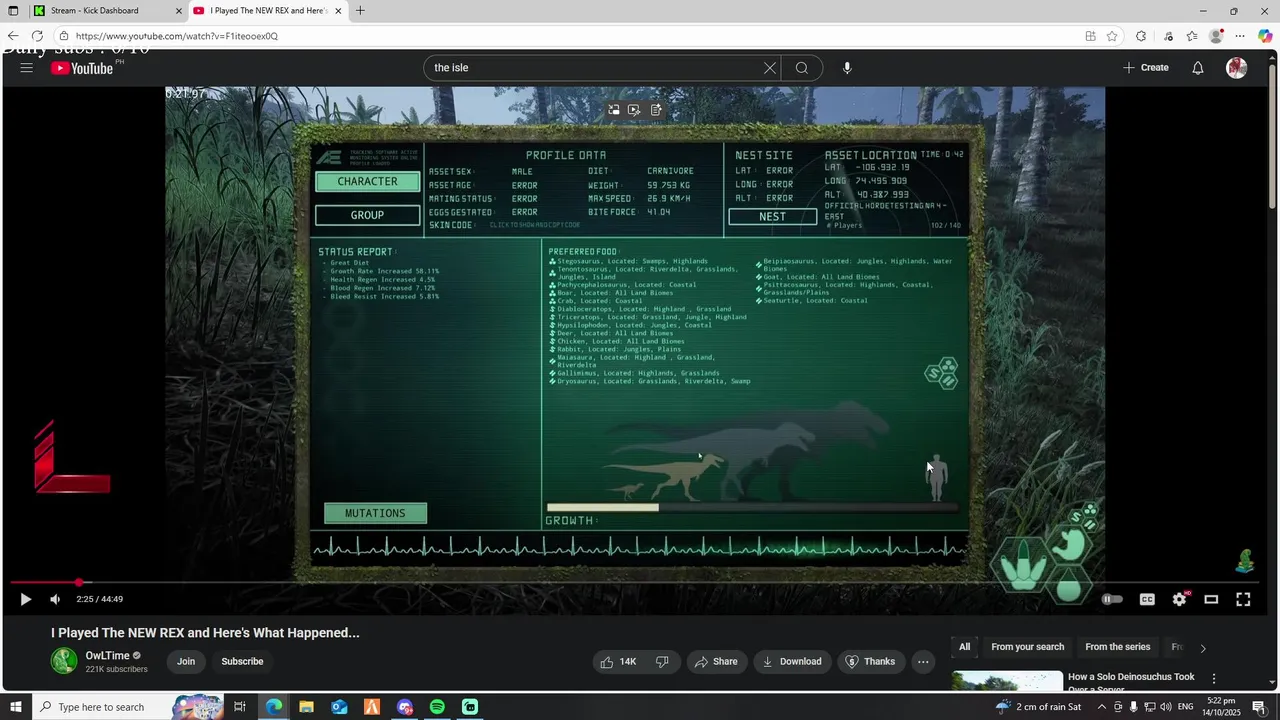This screenshot has width=1280, height=720.
Task: Search with voice microphone icon
Action: 847,68
